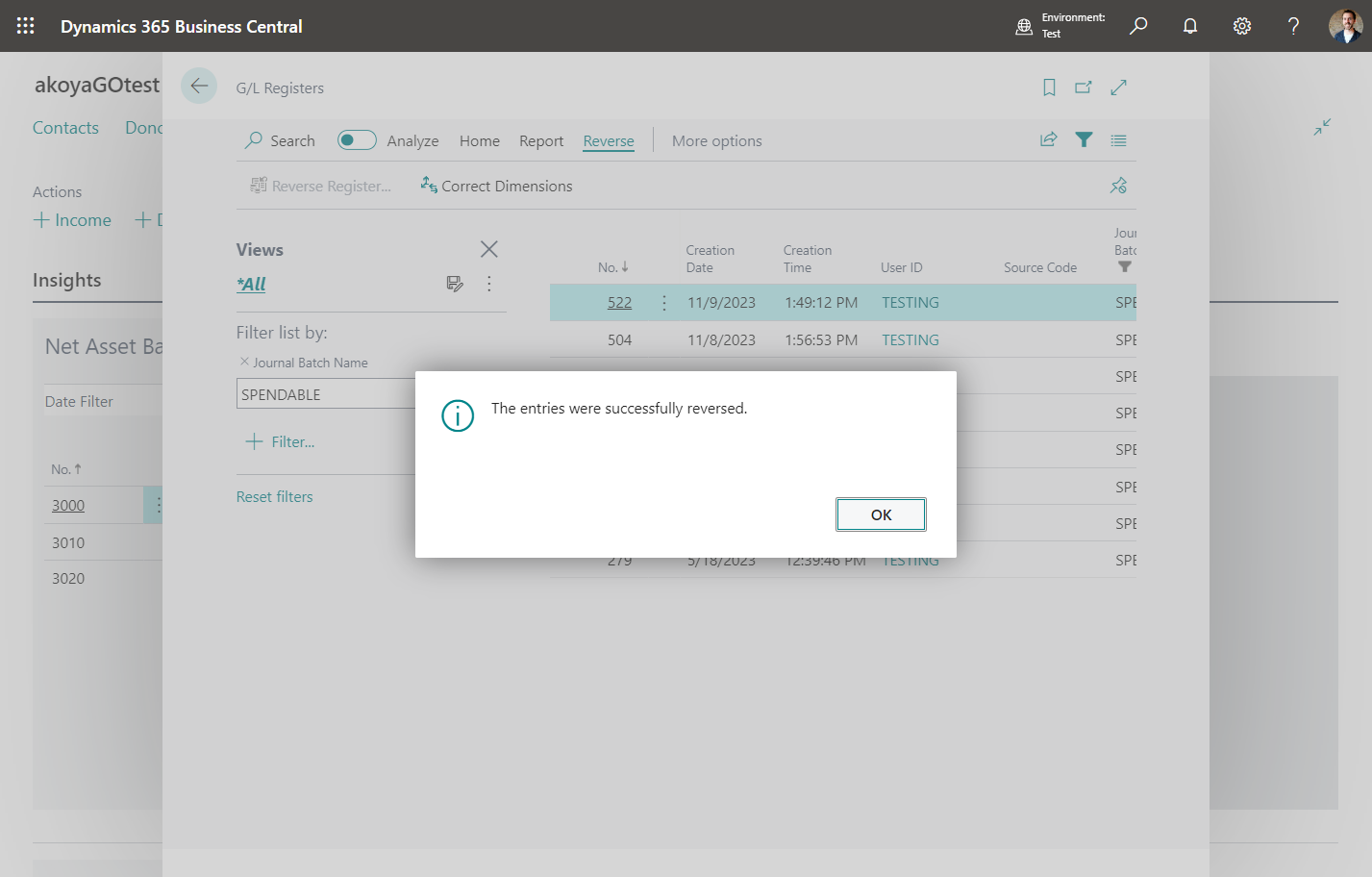Screen dimensions: 1372x877
Task: Click Reset filters link
Action: coord(275,497)
